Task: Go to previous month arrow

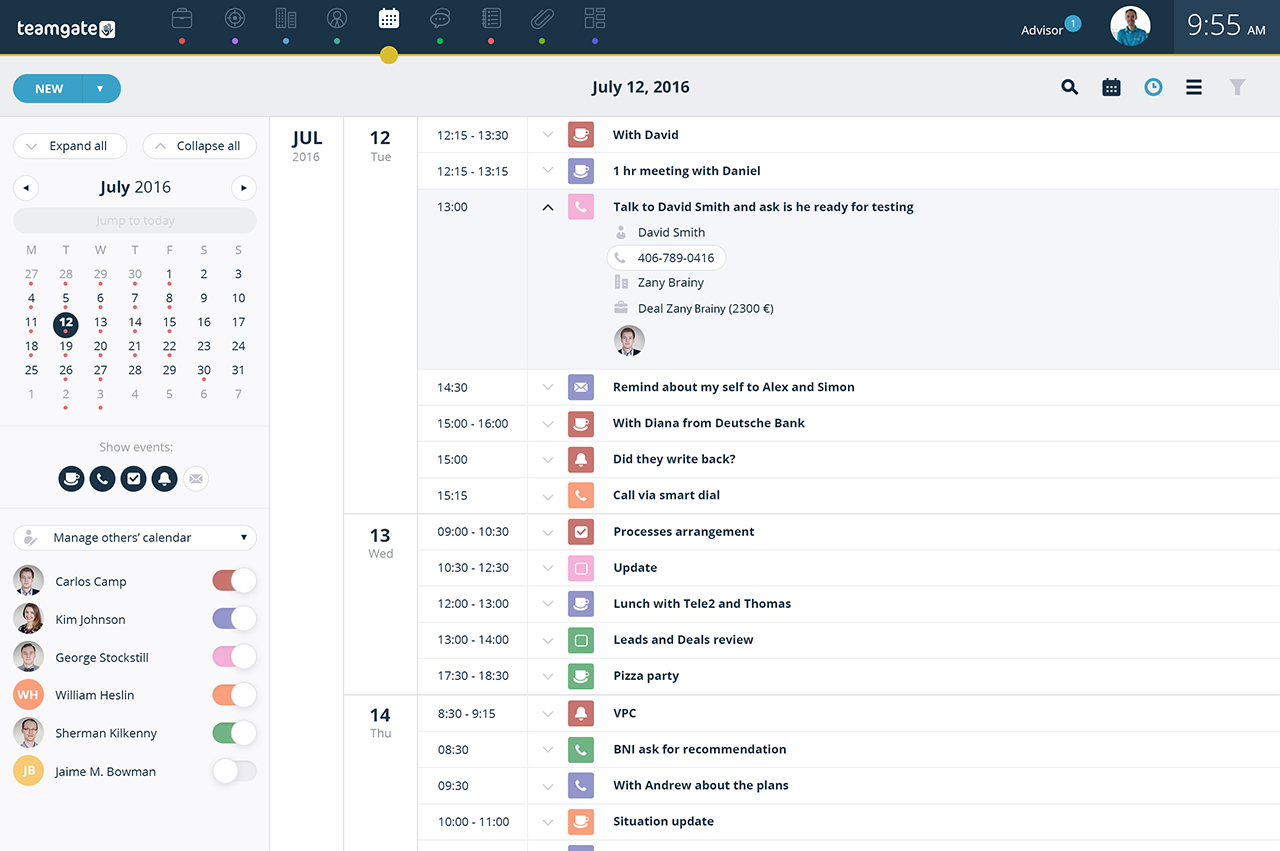Action: [x=25, y=187]
